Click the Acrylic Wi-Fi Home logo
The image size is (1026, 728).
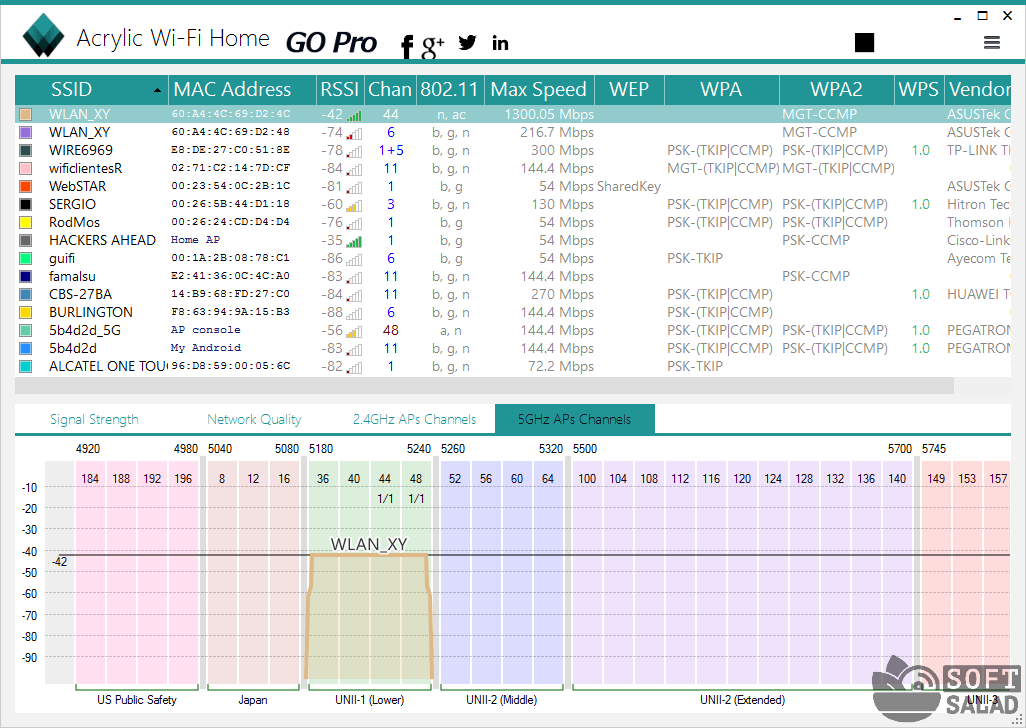pos(43,36)
